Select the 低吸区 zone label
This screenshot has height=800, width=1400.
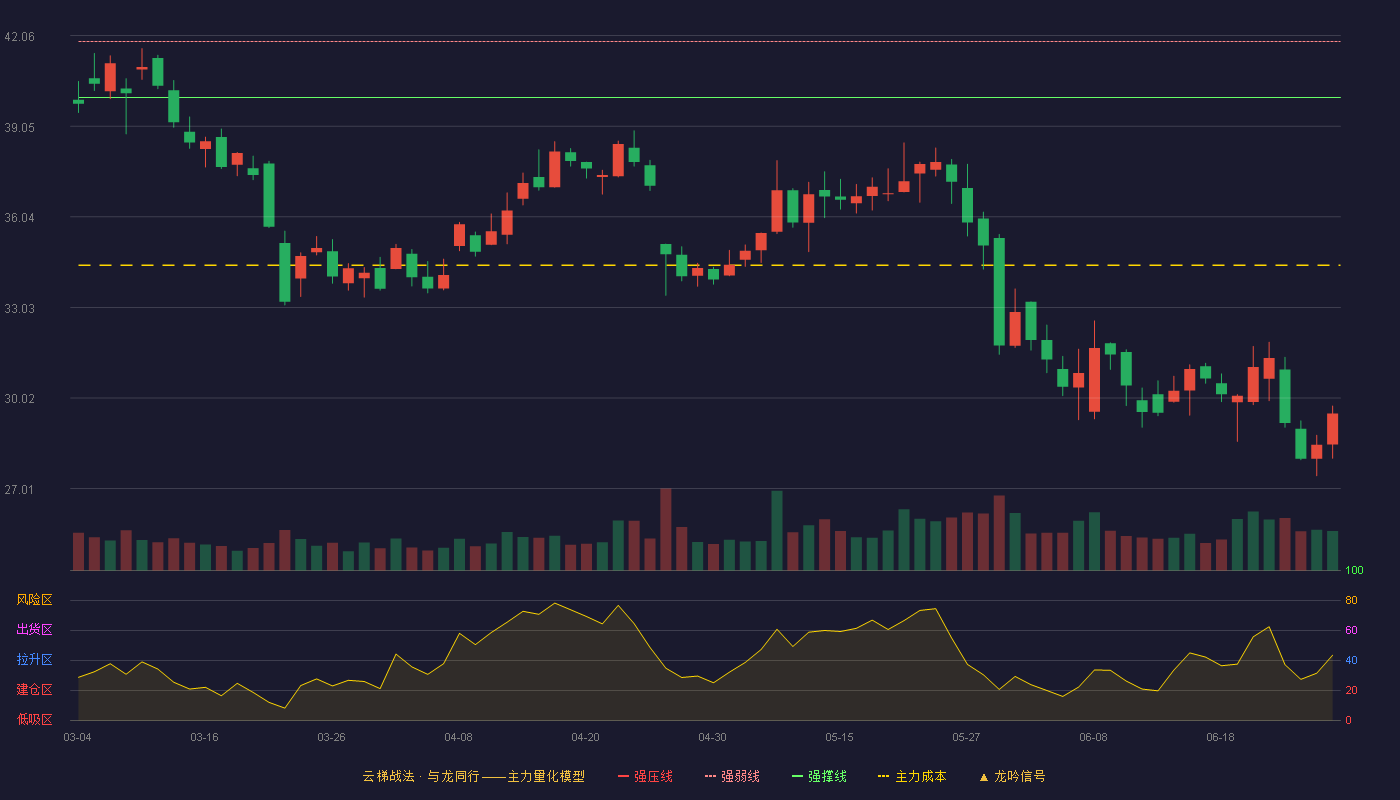(x=34, y=720)
